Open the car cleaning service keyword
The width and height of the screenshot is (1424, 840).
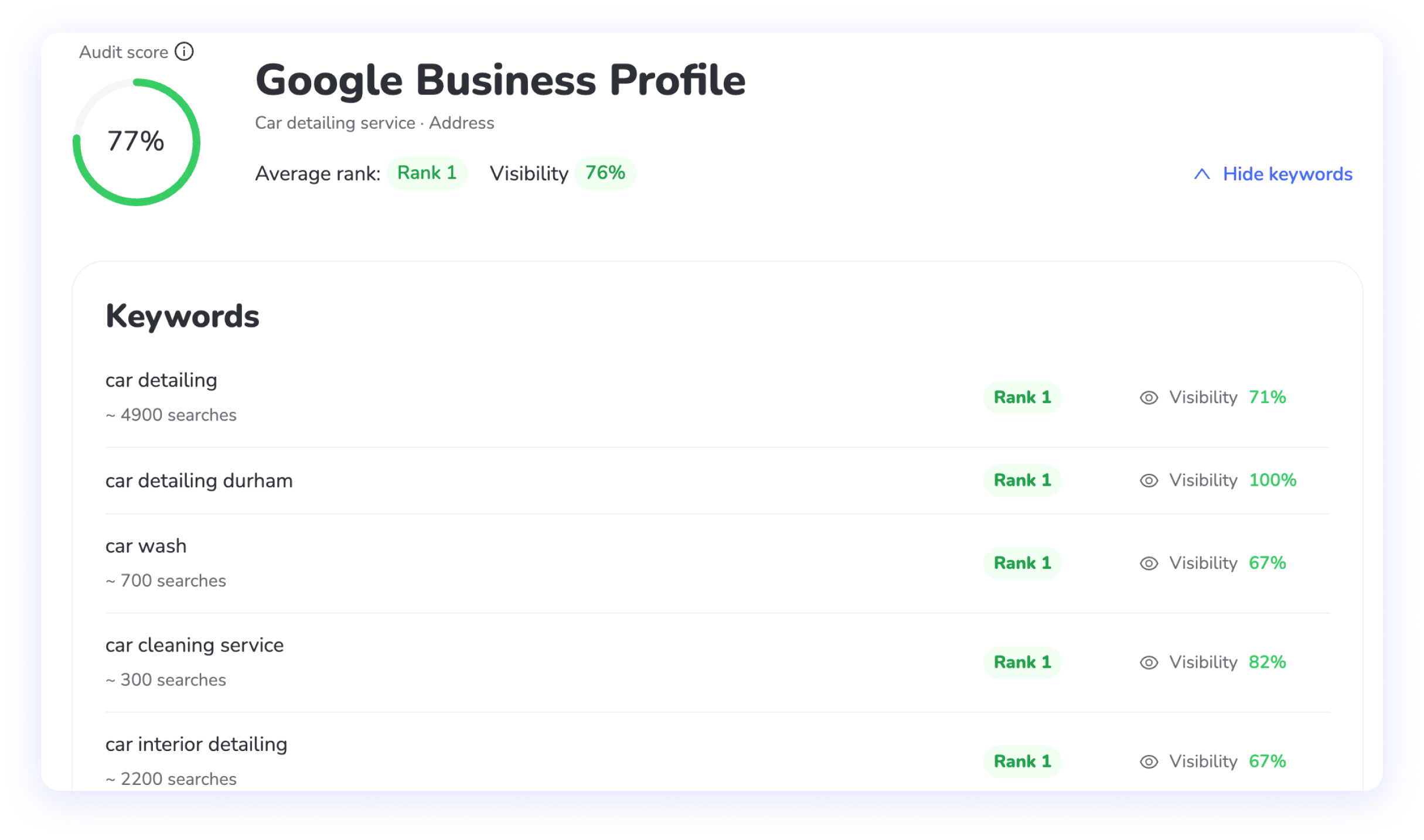coord(195,645)
